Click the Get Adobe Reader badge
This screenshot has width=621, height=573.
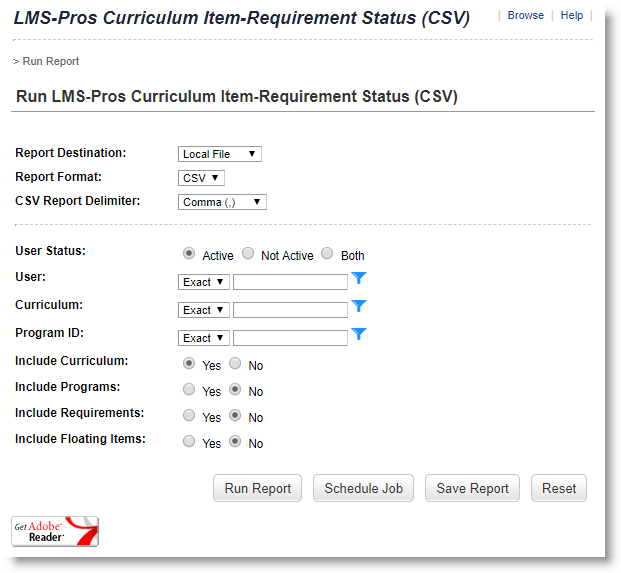[x=55, y=531]
